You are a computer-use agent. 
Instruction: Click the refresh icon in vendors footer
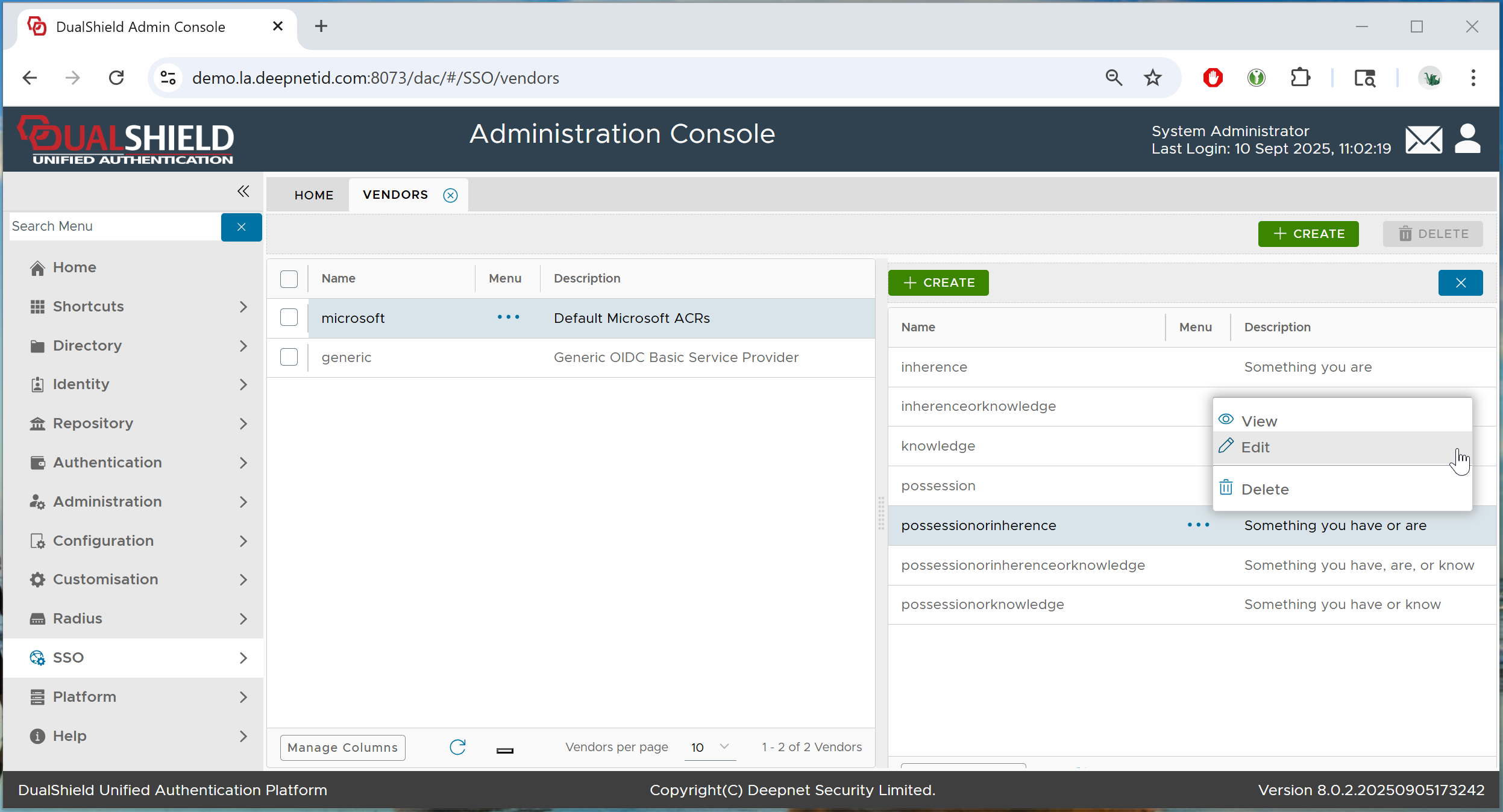click(x=457, y=747)
